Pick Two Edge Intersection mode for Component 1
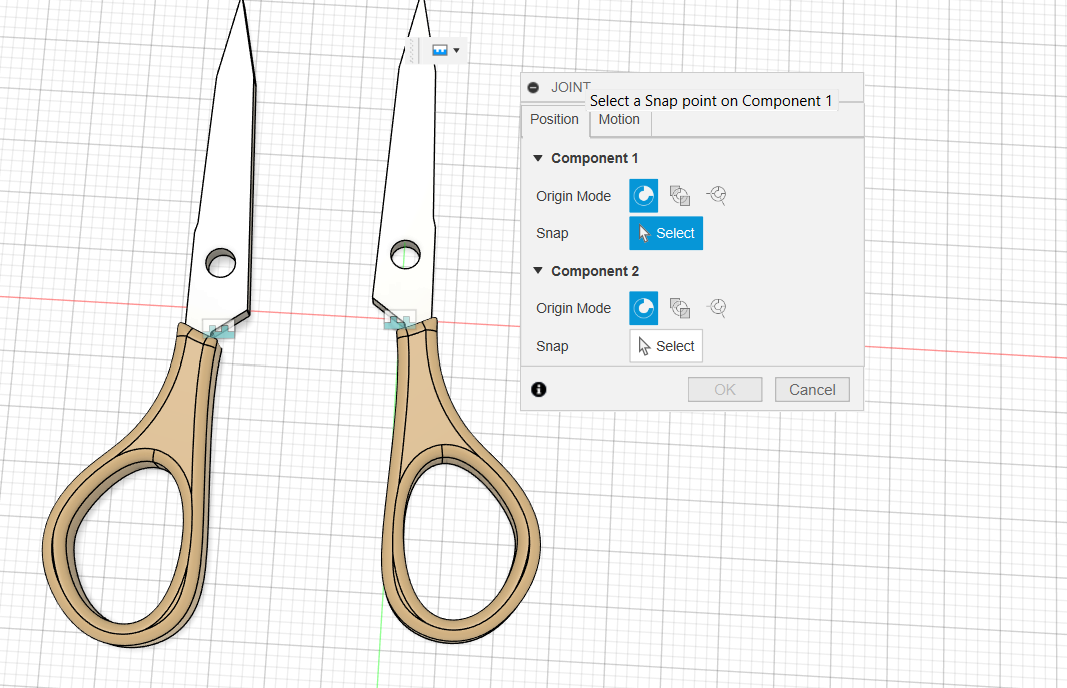 click(x=716, y=196)
